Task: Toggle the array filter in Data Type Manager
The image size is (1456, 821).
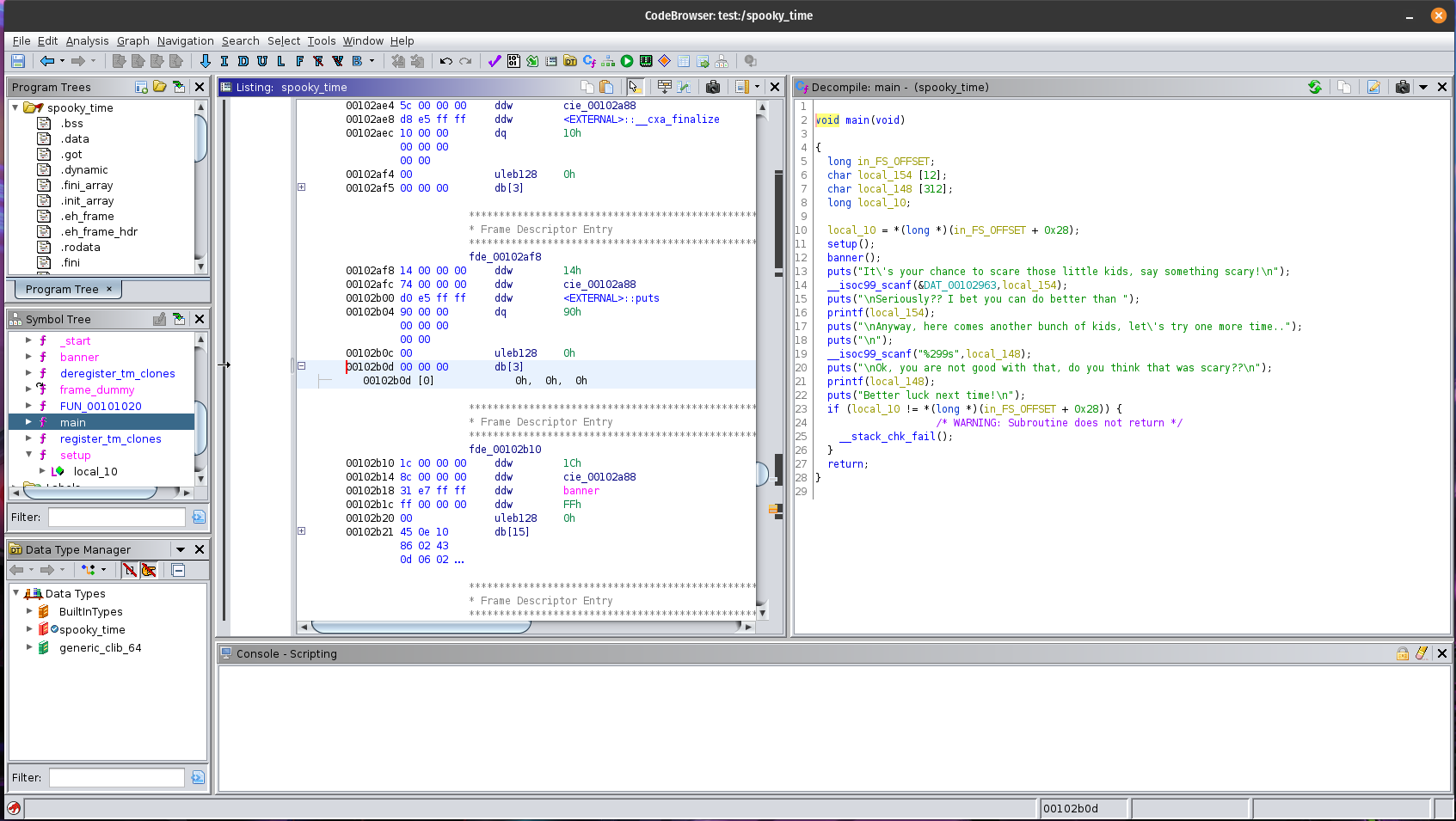Action: coord(130,570)
